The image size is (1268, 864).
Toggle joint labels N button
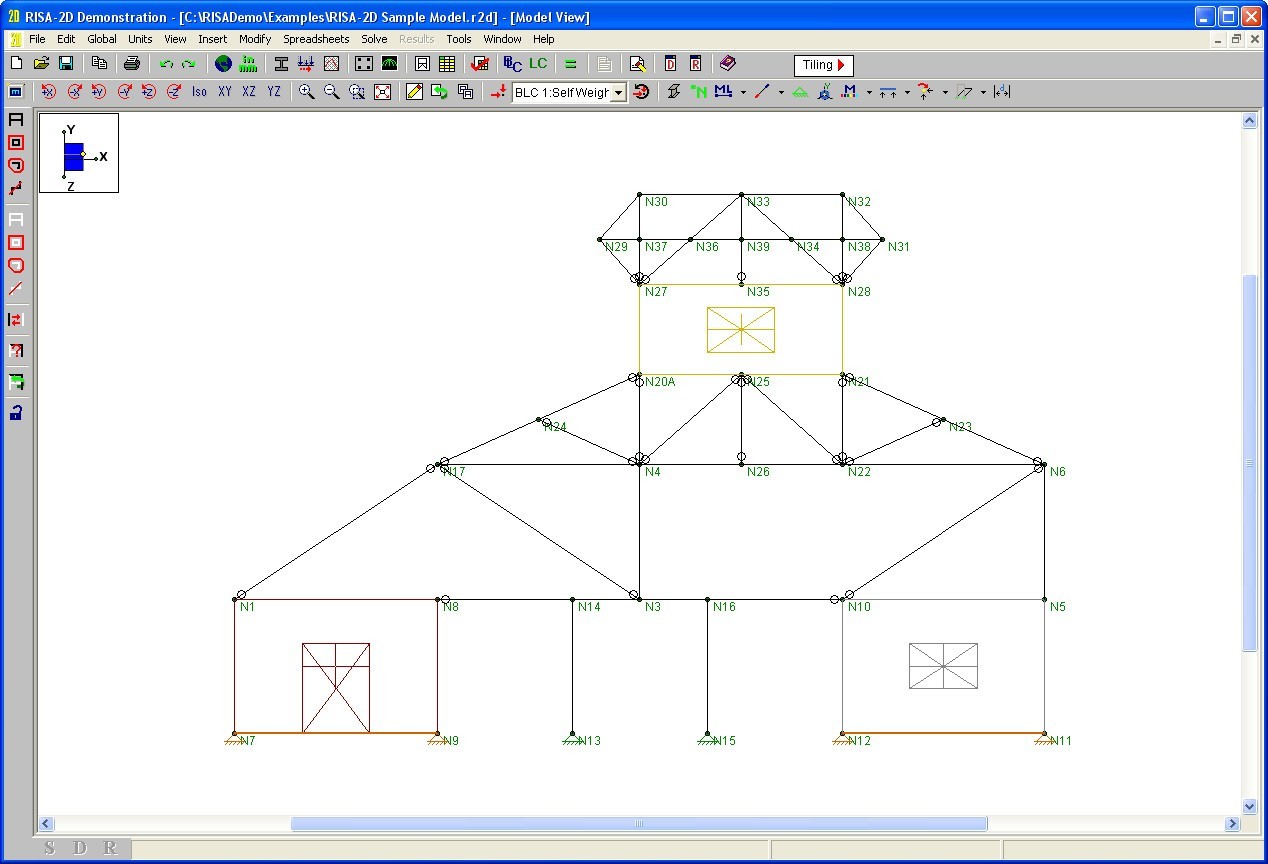[699, 92]
